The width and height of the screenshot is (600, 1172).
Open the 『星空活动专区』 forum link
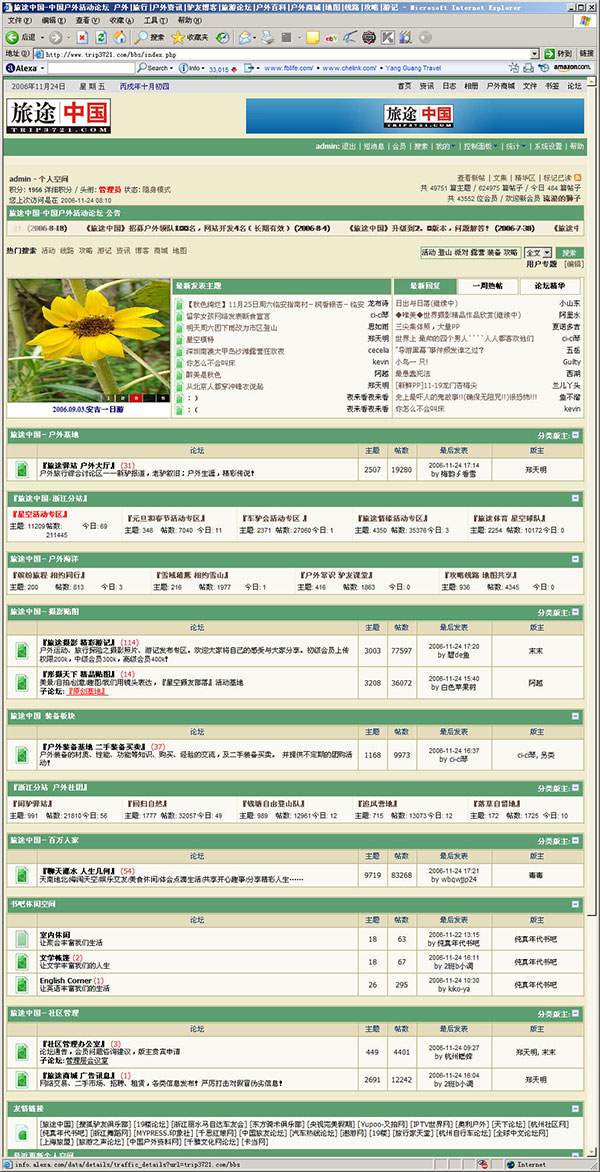click(40, 516)
